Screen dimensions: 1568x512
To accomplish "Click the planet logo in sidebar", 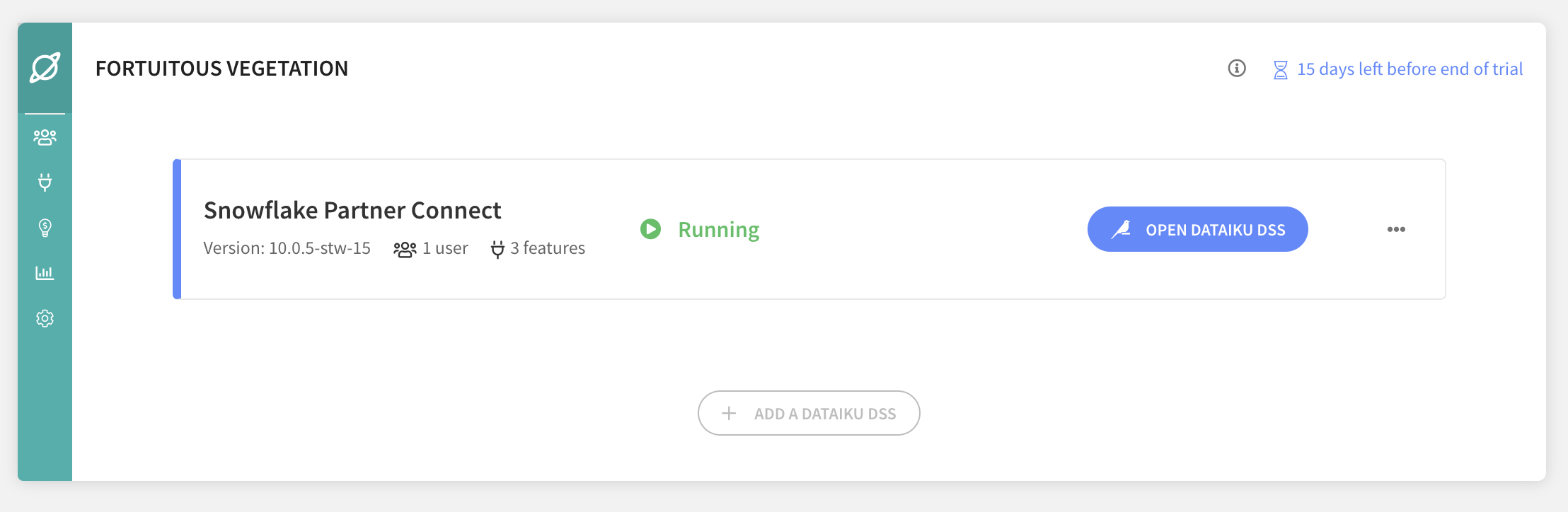I will (x=45, y=68).
